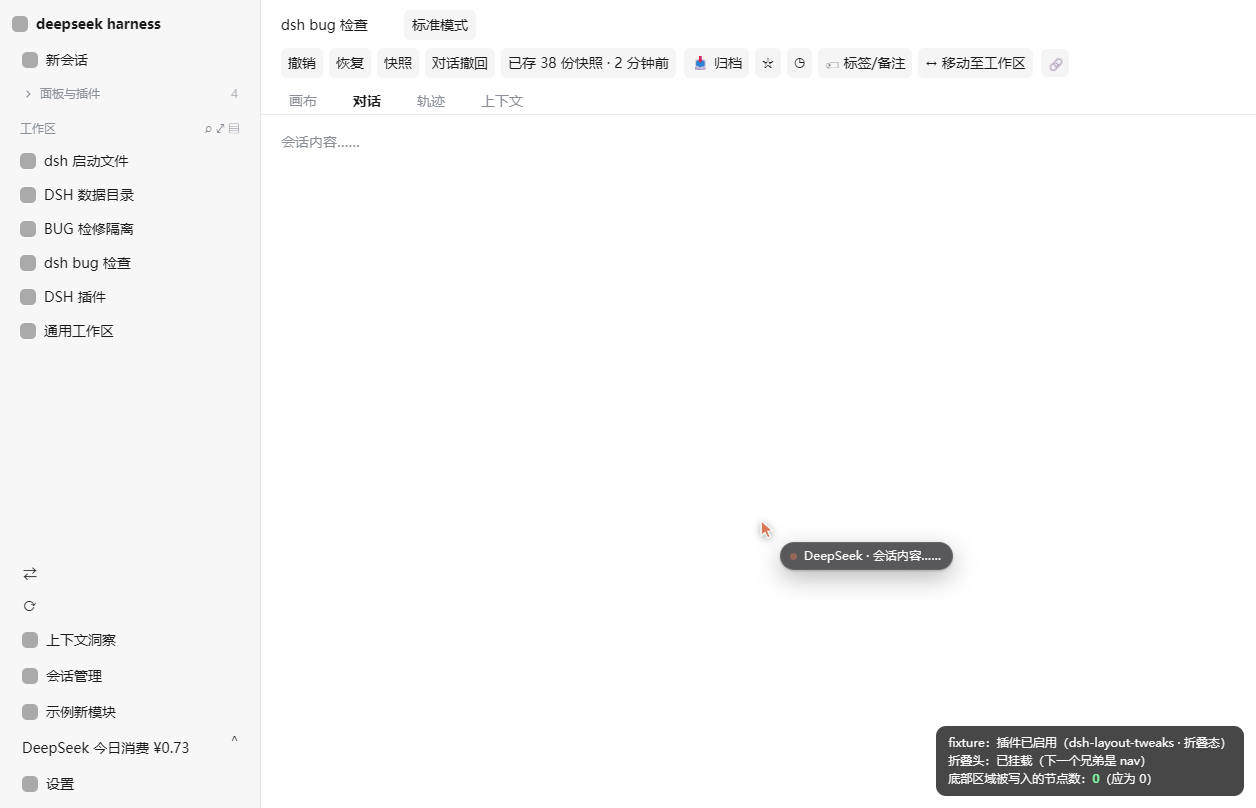Click the 工作区 section header
1256x808 pixels.
(38, 129)
